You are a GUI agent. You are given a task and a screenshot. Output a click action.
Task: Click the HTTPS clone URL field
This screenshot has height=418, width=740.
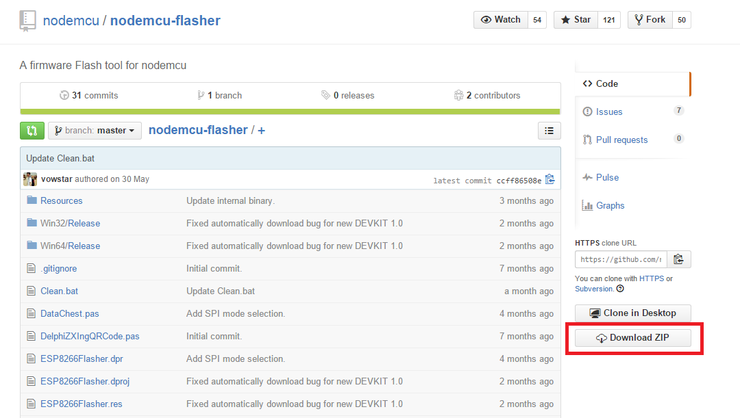(621, 259)
